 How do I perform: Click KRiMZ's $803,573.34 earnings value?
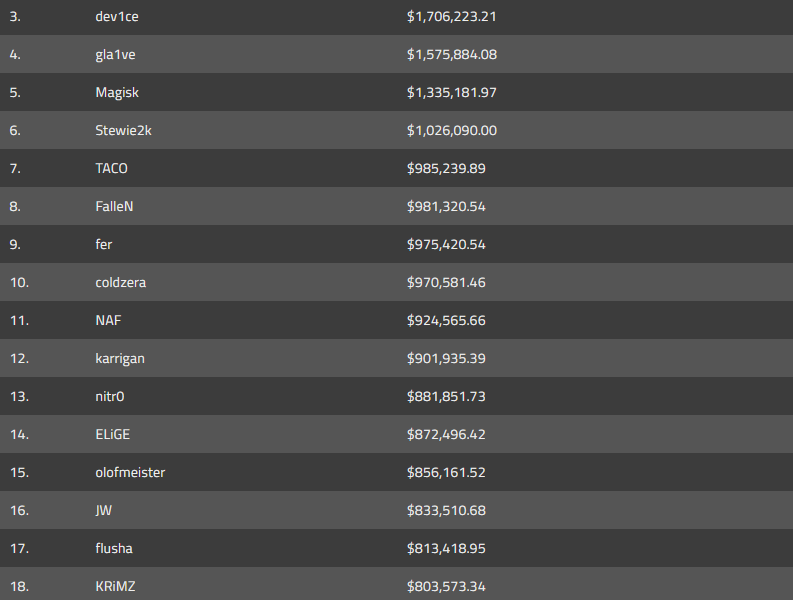point(446,587)
